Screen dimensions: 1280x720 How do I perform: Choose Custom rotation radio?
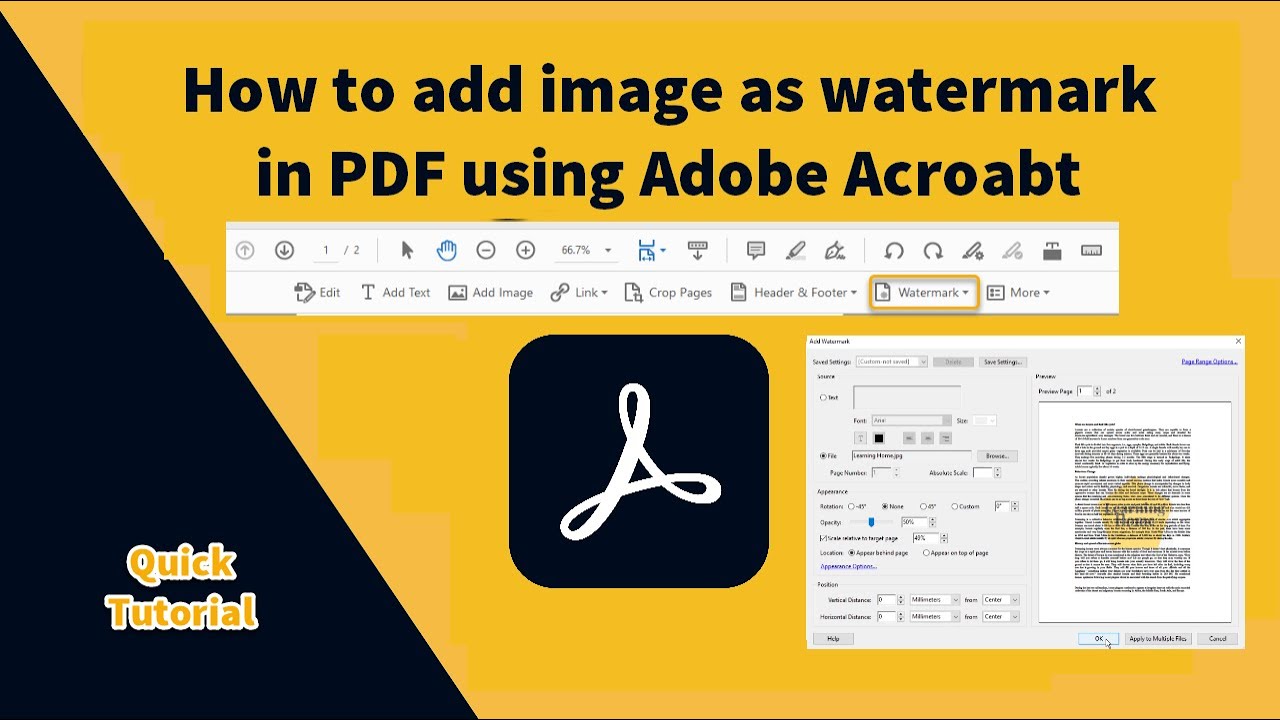955,506
